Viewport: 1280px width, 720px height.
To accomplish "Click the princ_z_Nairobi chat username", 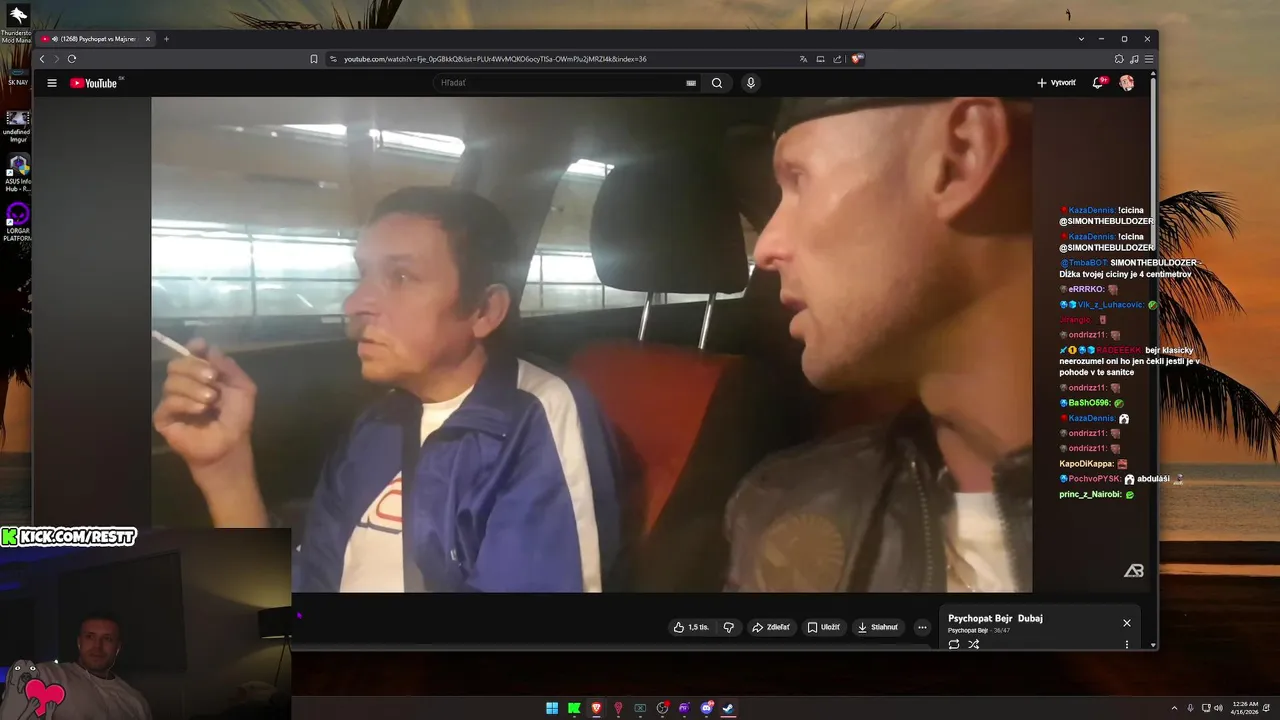I will 1091,494.
